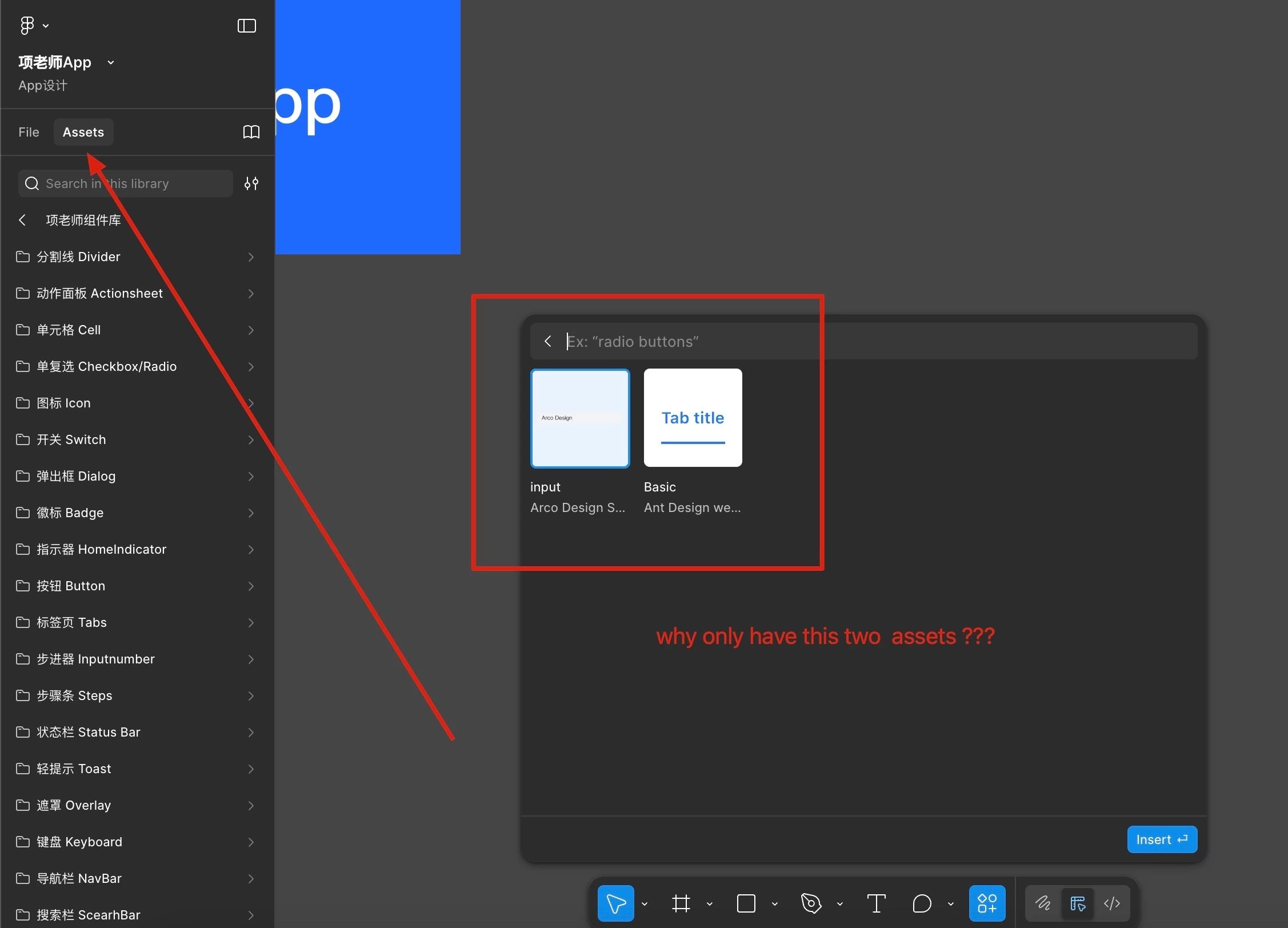Switch to the Assets tab
The width and height of the screenshot is (1288, 928).
(x=83, y=132)
